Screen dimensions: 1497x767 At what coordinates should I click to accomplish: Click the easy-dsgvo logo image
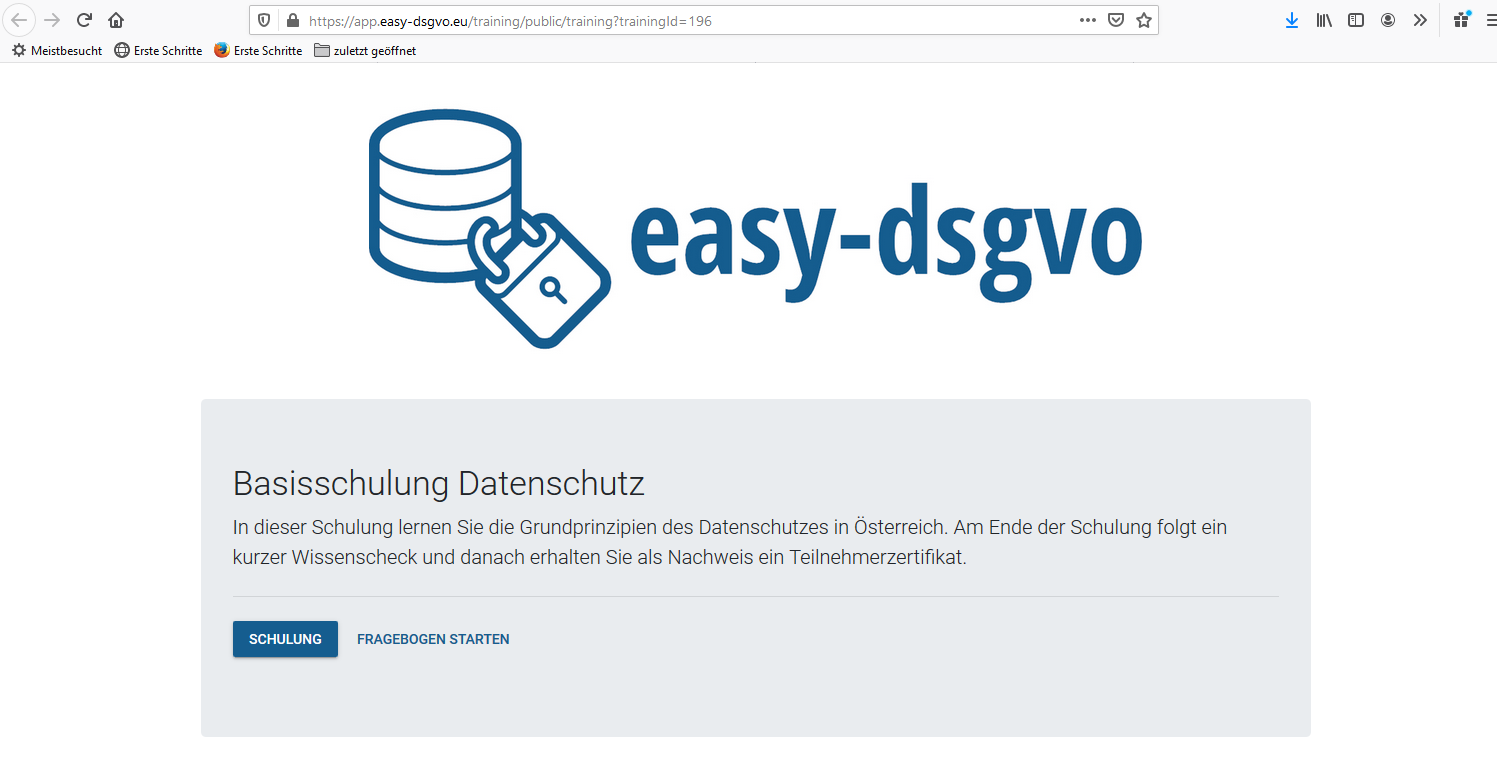(755, 228)
